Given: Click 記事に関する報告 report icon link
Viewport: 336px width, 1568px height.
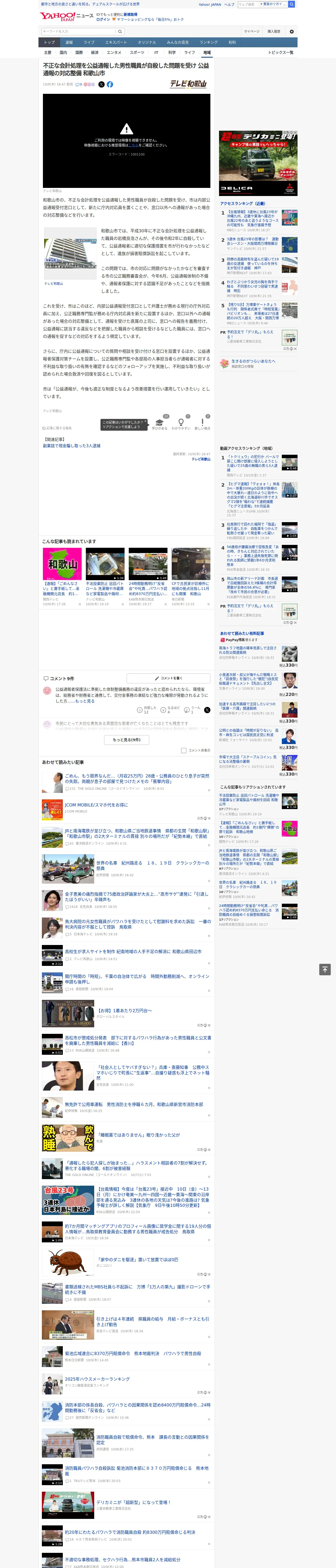Looking at the screenshot, I should (x=57, y=428).
